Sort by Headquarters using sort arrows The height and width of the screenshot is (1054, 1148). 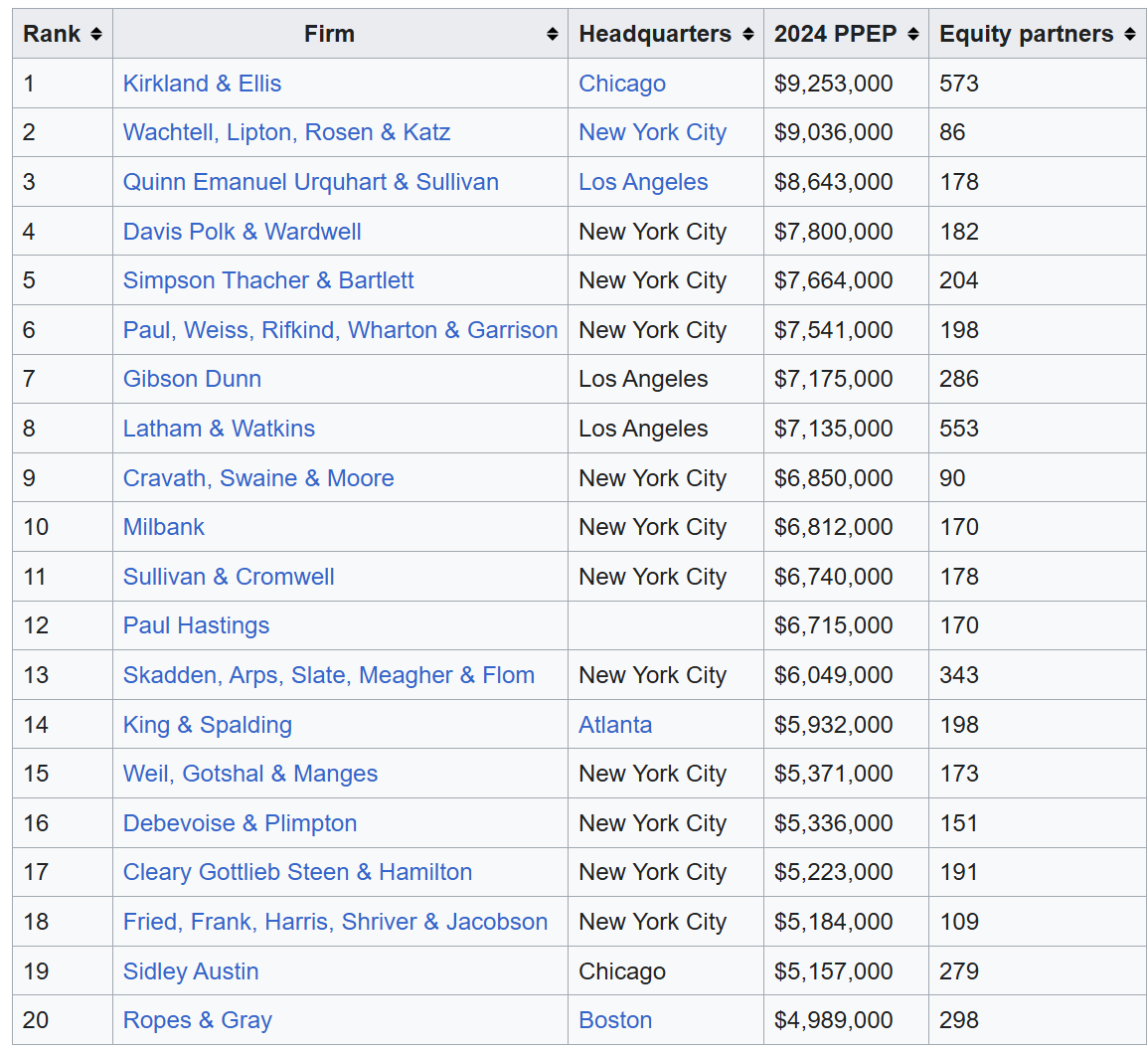click(x=747, y=34)
